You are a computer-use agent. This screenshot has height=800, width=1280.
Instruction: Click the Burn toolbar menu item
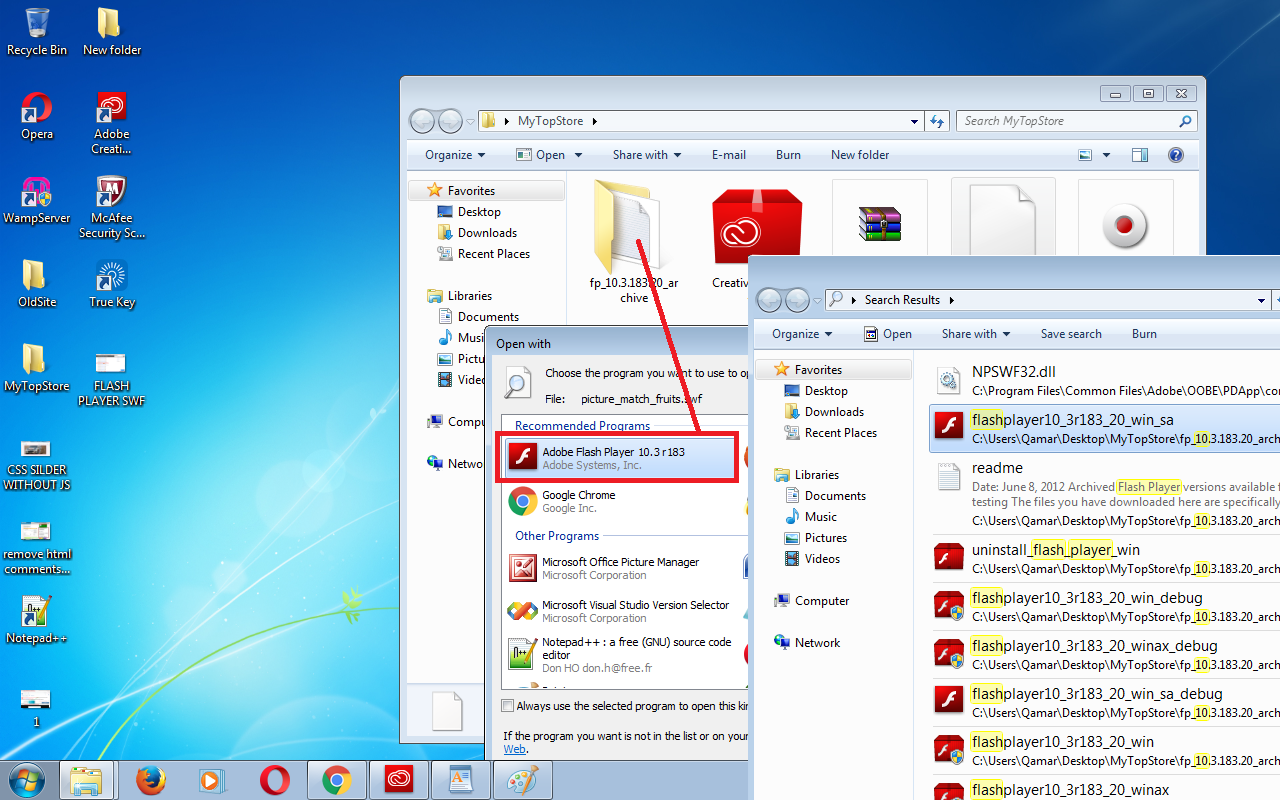click(788, 155)
